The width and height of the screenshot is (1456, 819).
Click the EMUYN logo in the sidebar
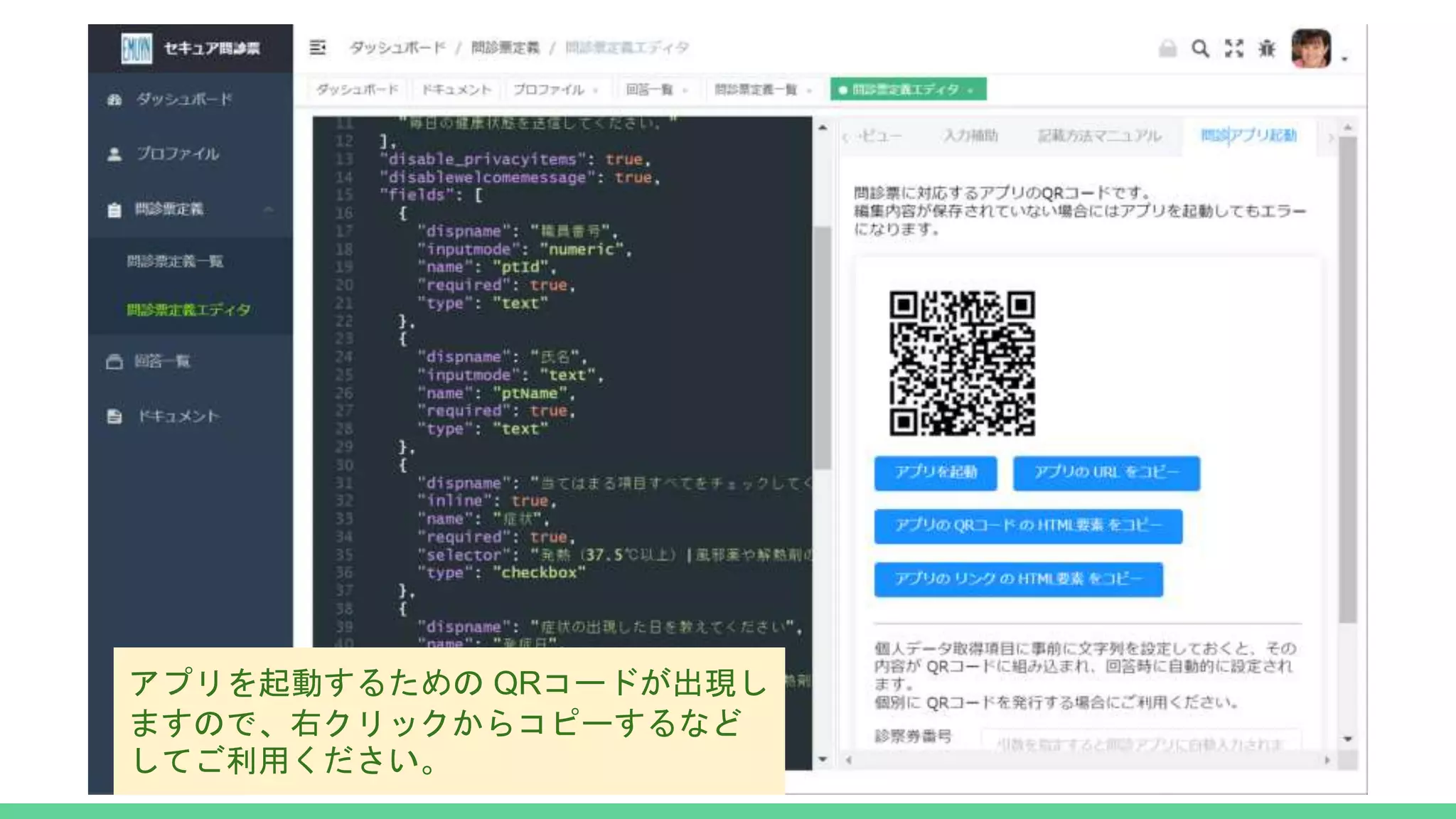(136, 48)
